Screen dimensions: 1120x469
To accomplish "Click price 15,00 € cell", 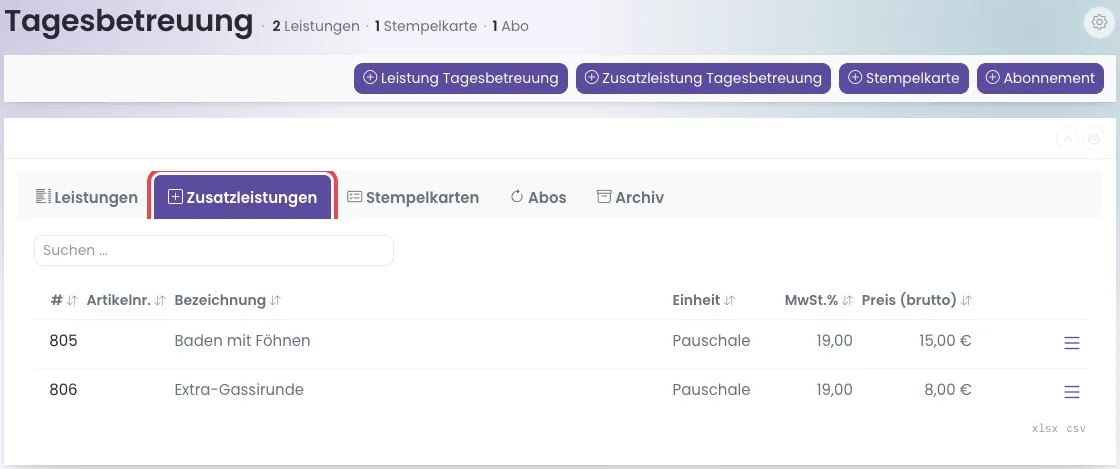I will [x=945, y=341].
